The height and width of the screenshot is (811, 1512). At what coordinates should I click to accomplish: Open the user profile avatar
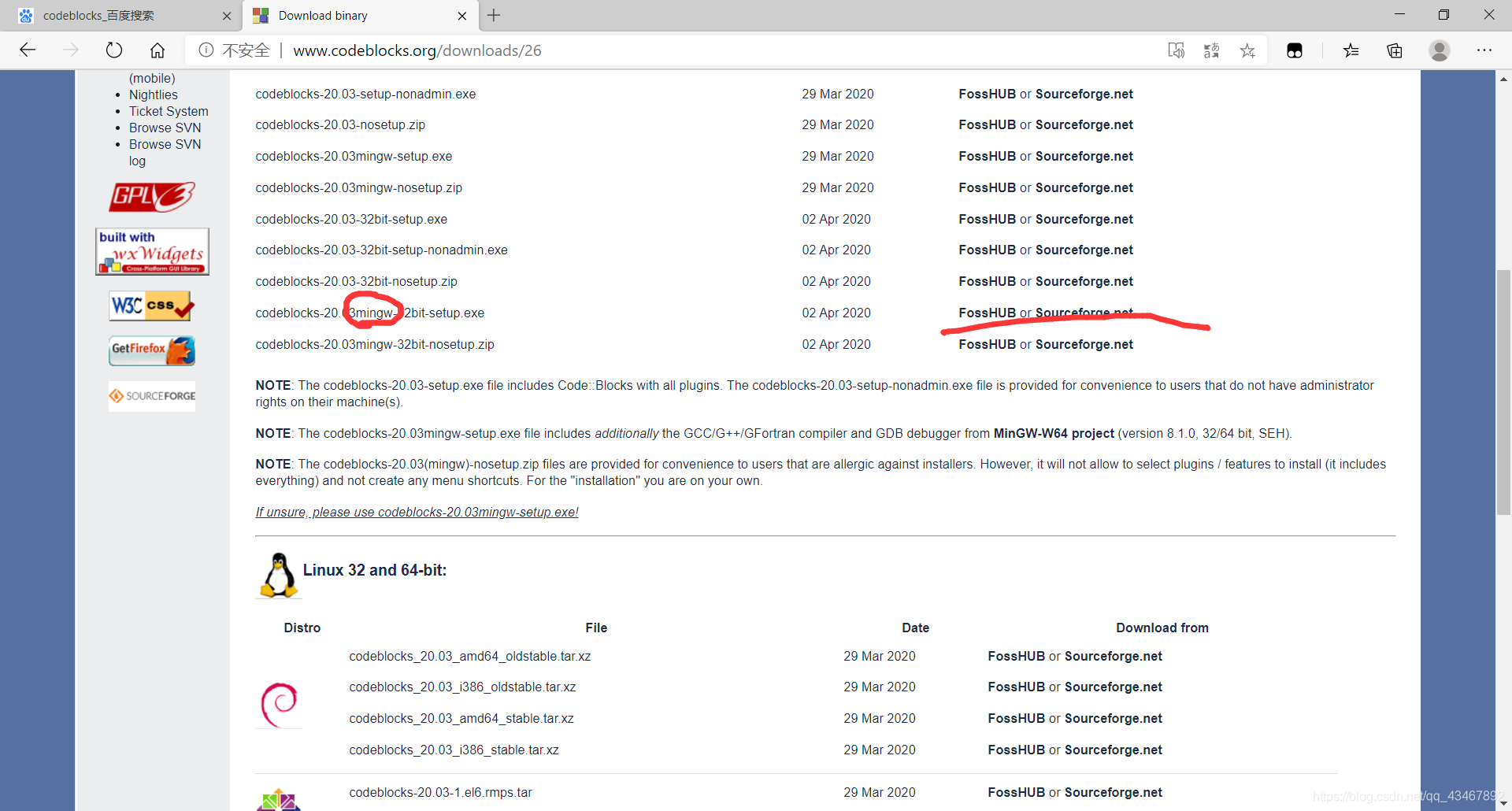pos(1440,50)
